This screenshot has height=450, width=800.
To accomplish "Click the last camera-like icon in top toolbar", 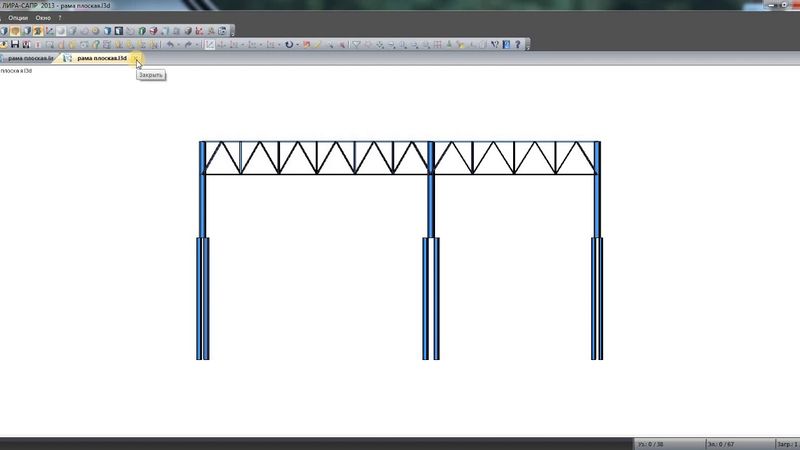I will coord(222,31).
